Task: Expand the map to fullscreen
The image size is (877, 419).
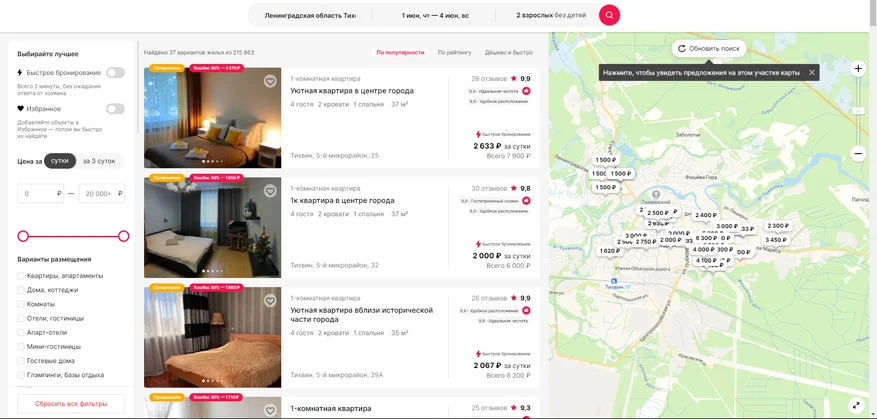Action: coord(856,406)
